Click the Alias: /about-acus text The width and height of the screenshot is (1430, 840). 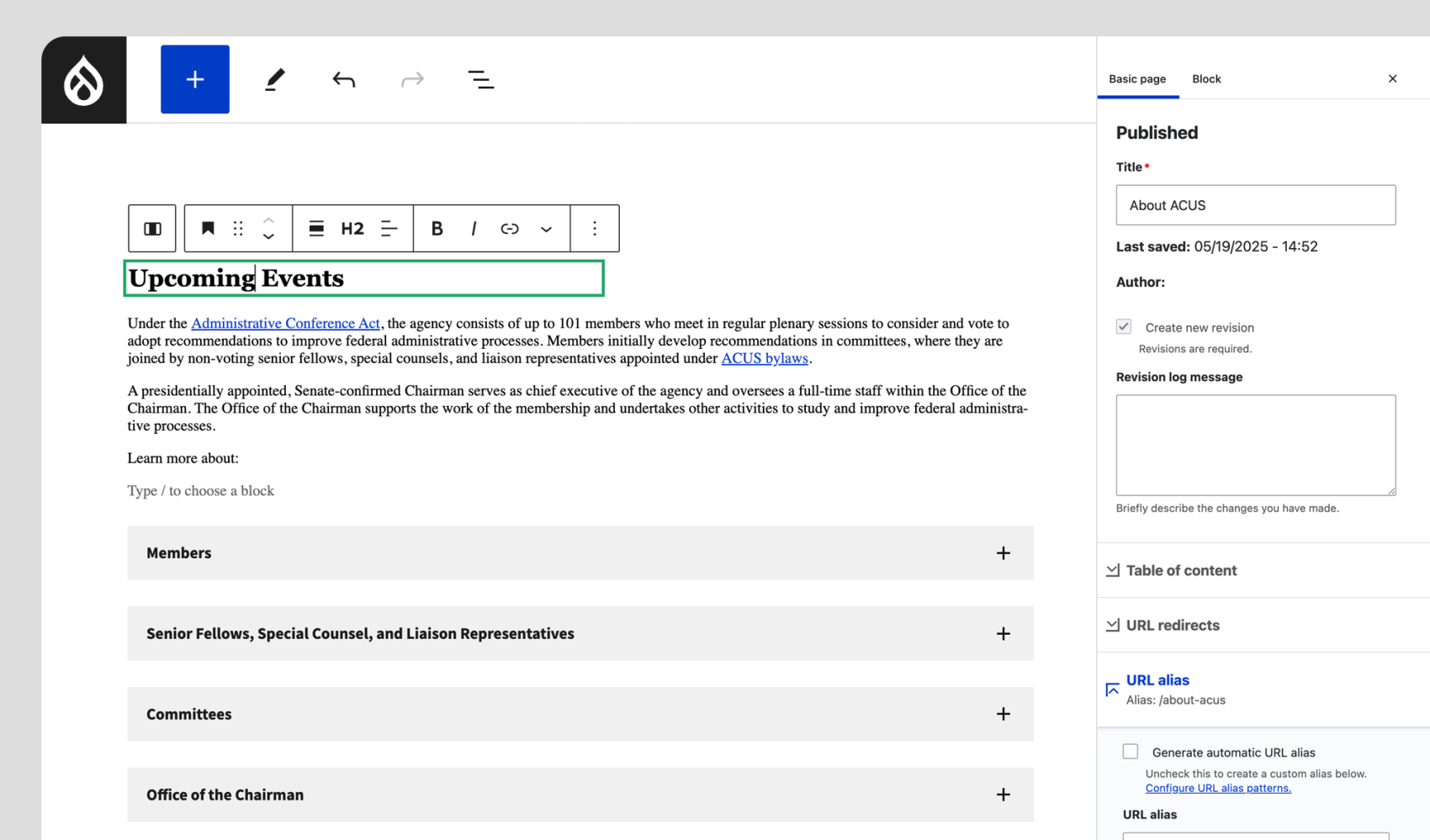click(x=1175, y=700)
